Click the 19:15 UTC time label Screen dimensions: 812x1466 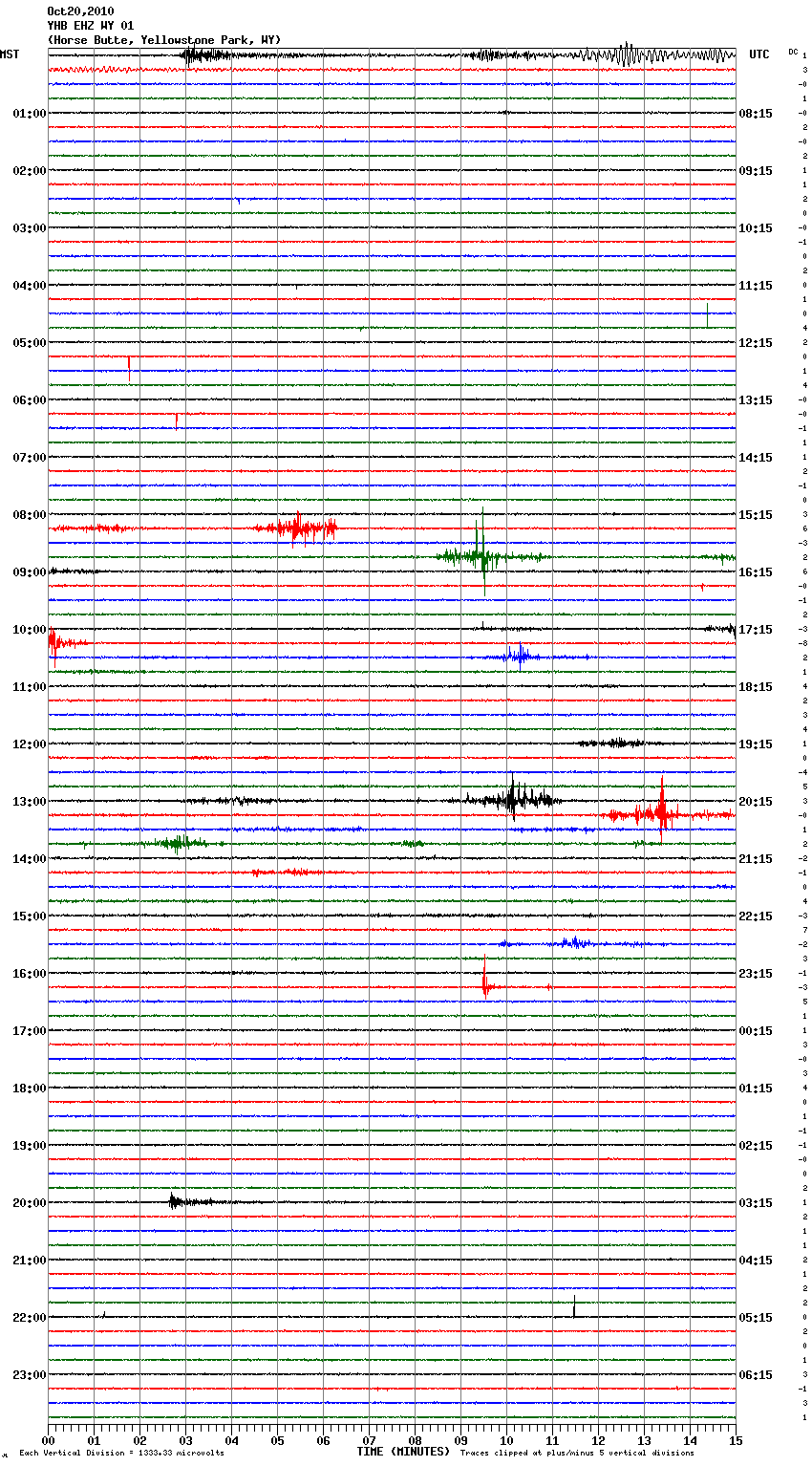click(x=756, y=744)
